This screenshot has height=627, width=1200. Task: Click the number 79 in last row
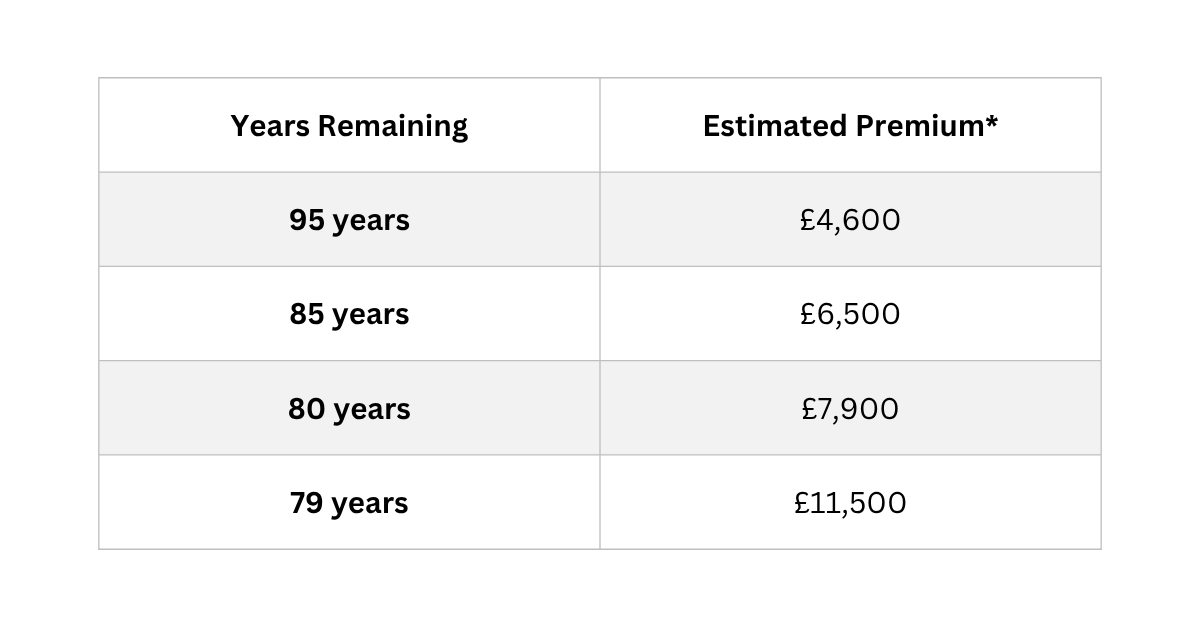(x=307, y=503)
